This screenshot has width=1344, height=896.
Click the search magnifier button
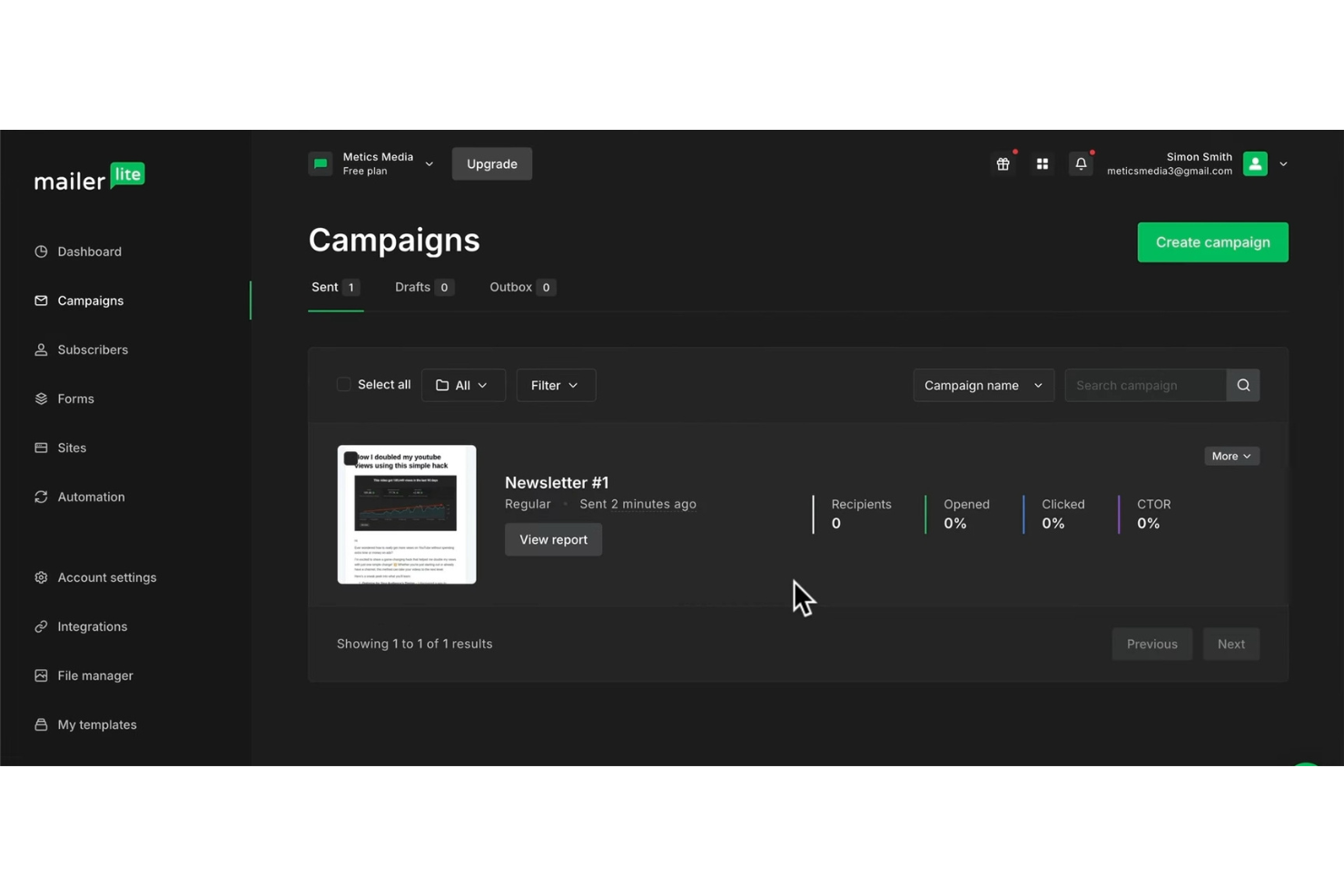[x=1243, y=386]
